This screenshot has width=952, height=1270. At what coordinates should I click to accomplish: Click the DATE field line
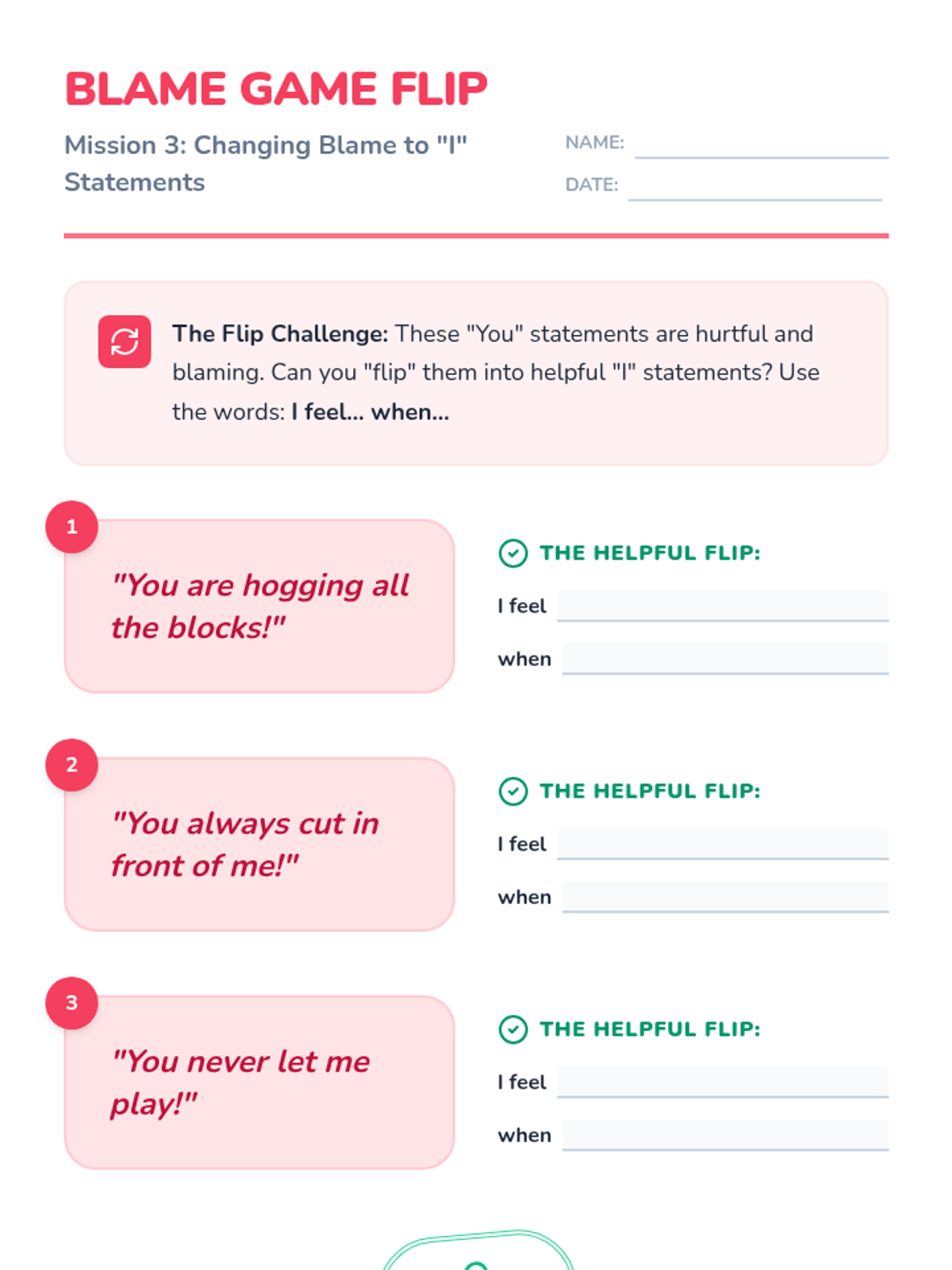pyautogui.click(x=755, y=187)
